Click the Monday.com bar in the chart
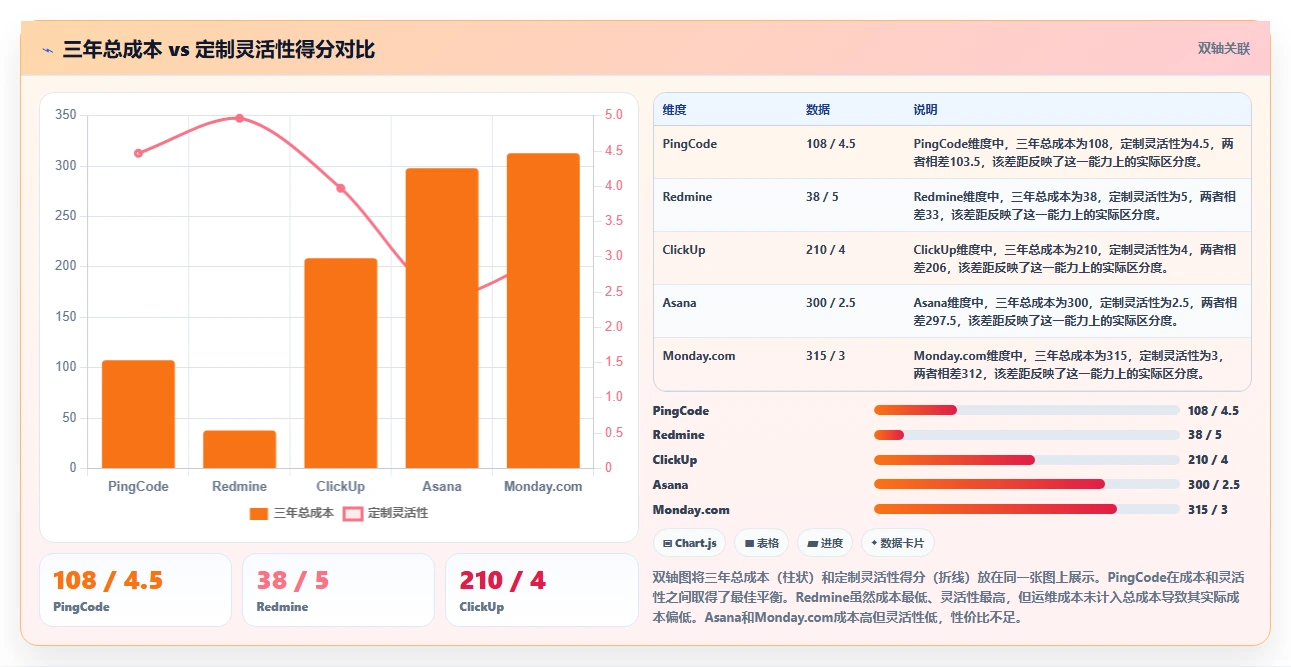The image size is (1291, 667). coord(543,310)
